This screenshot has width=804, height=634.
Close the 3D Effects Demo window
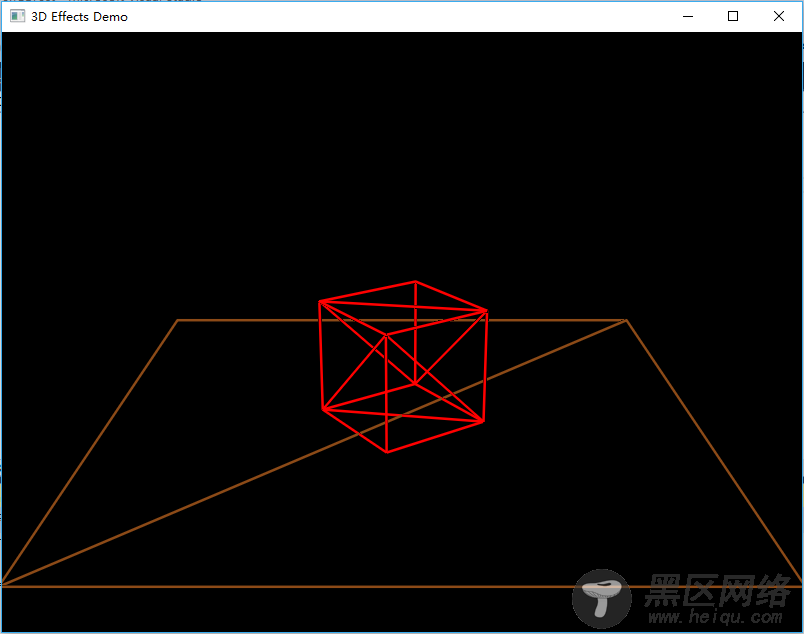(x=779, y=16)
